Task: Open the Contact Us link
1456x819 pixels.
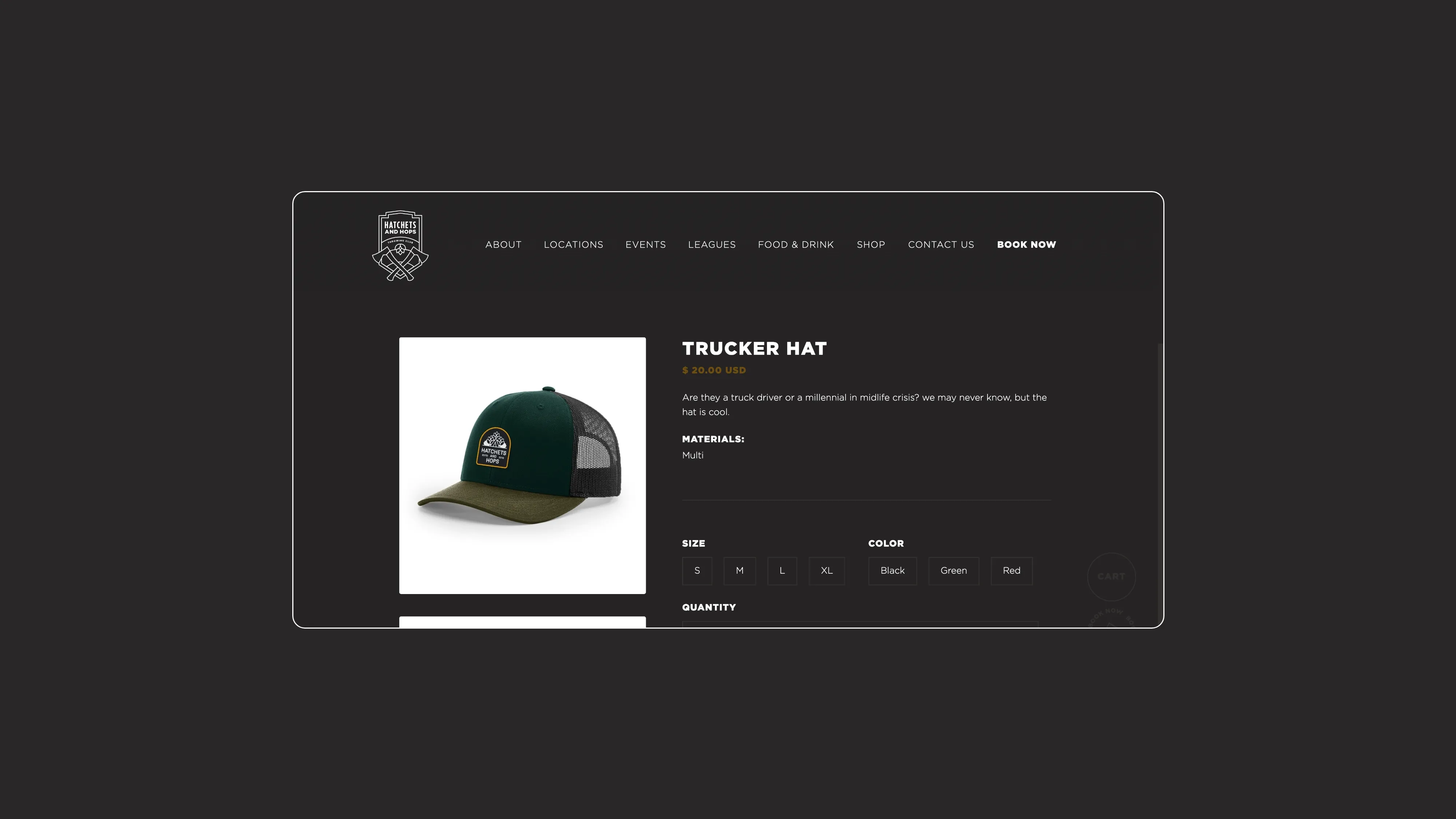Action: click(x=941, y=245)
